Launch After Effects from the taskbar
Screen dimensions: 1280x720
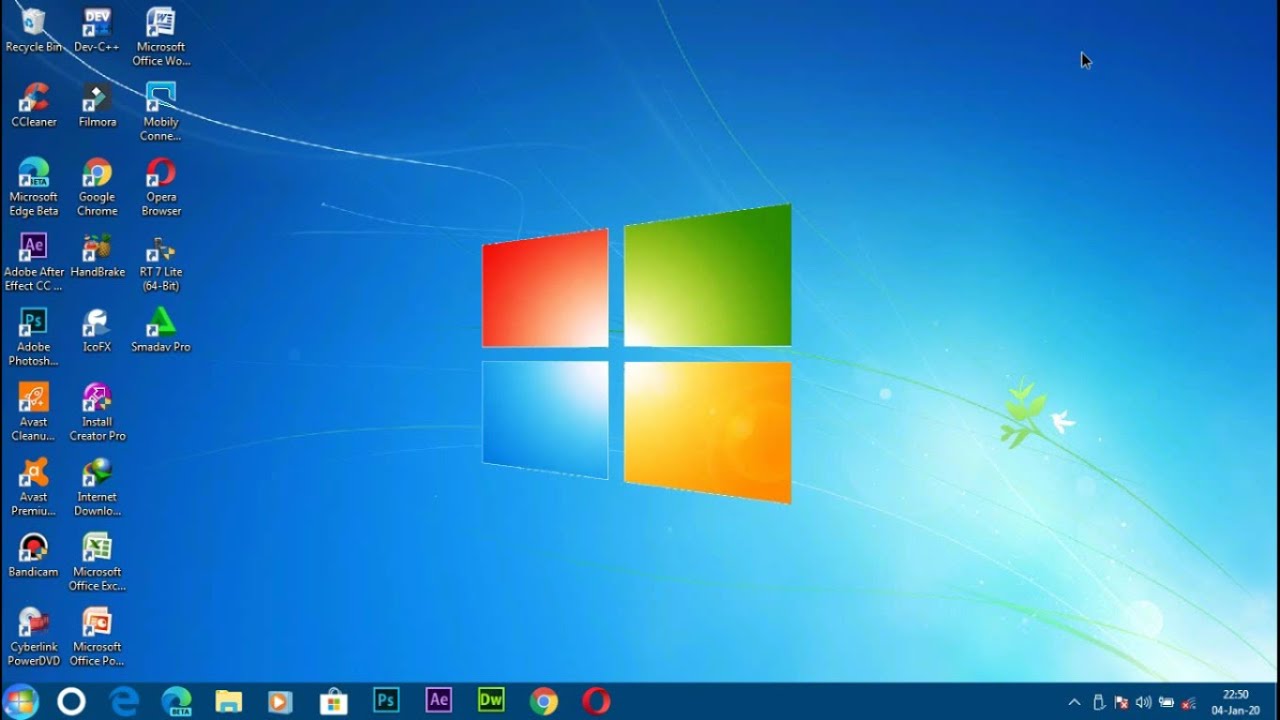(x=438, y=700)
